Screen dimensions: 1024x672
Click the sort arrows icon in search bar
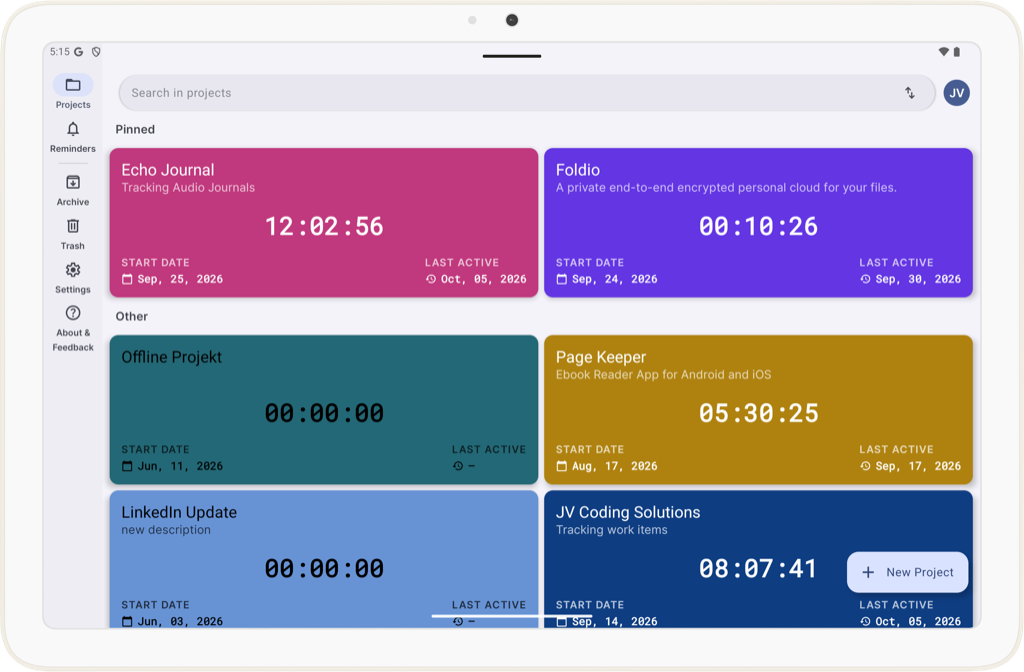tap(910, 93)
